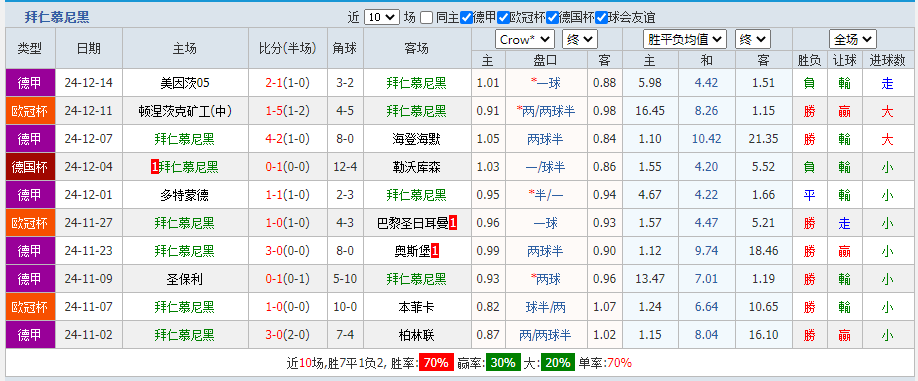Click the 日期 column header
This screenshot has height=381, width=918.
tap(89, 48)
